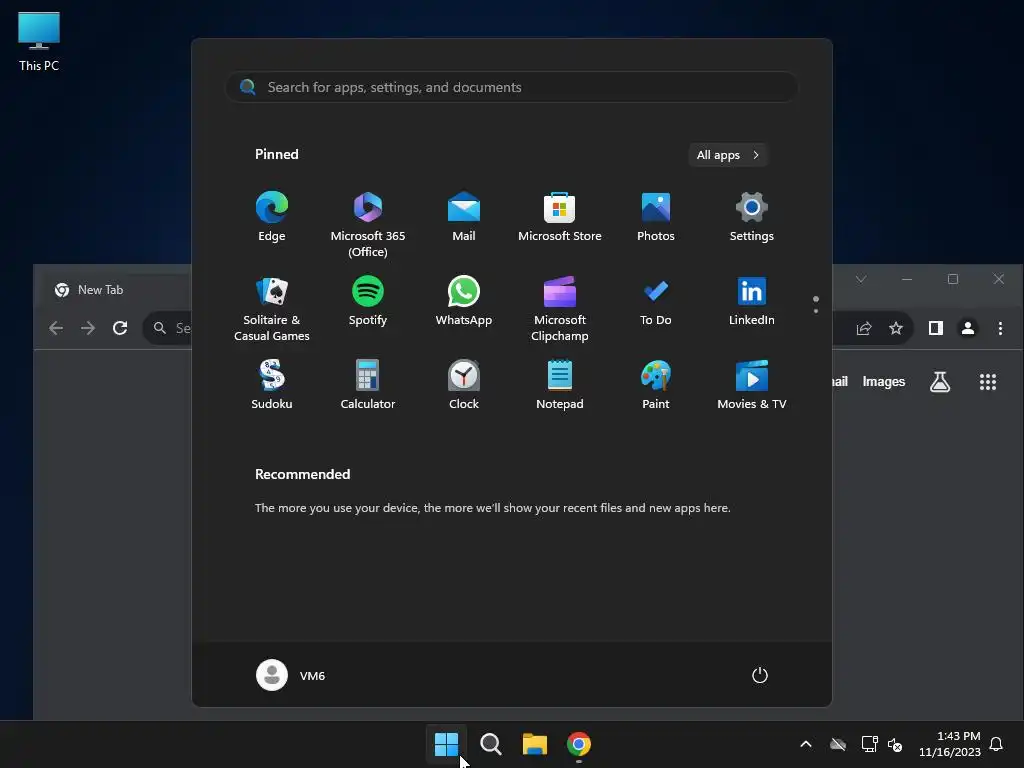Open Chrome's three-dot menu
Image resolution: width=1024 pixels, height=768 pixels.
(1000, 328)
